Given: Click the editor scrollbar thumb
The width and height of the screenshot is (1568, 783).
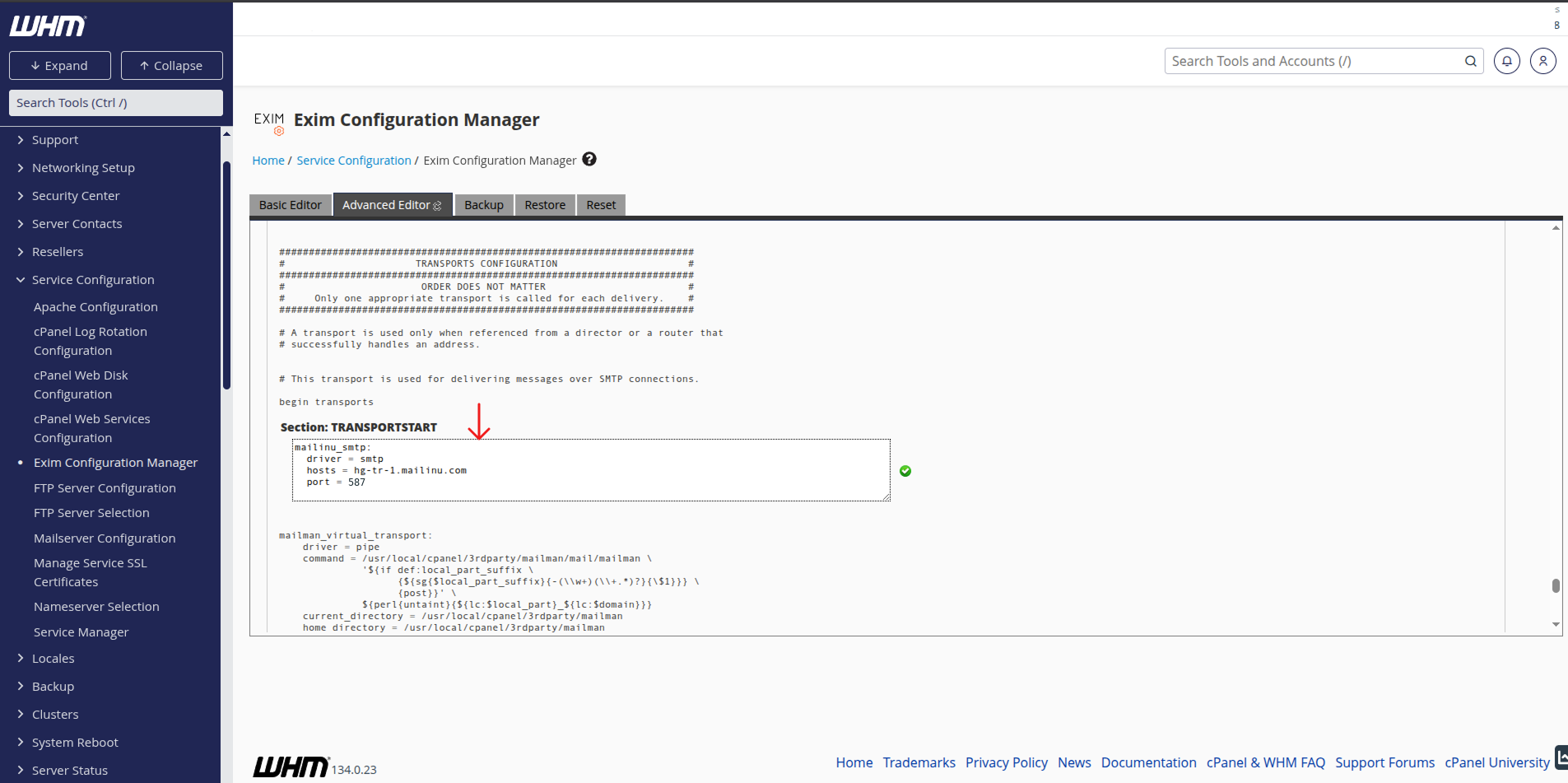Looking at the screenshot, I should [x=1556, y=585].
